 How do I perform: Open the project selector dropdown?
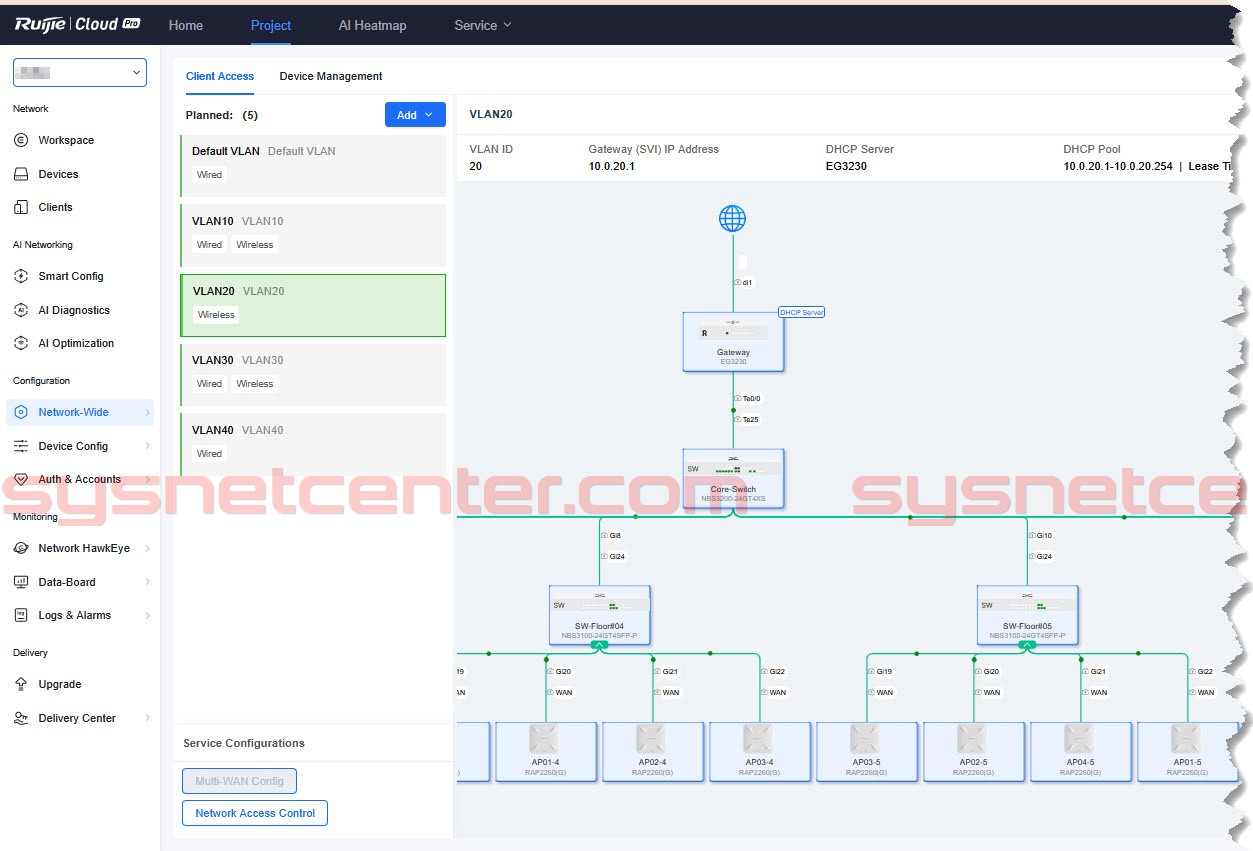pos(80,72)
